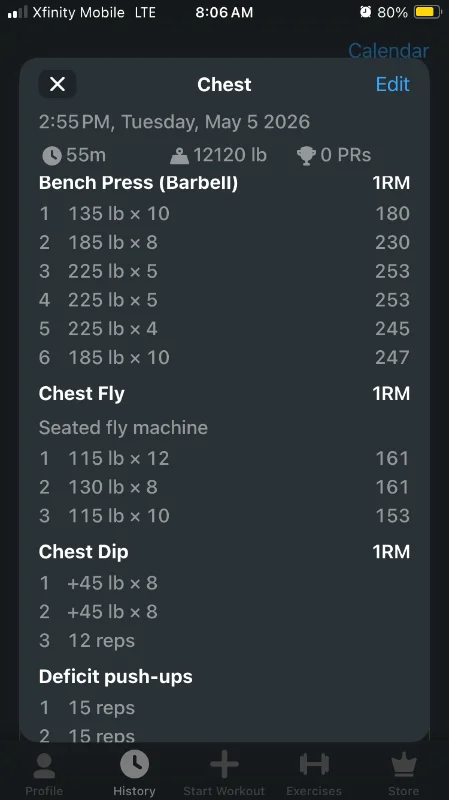The height and width of the screenshot is (800, 449).
Task: Open the Chest Fly exercise heading
Action: coord(82,393)
